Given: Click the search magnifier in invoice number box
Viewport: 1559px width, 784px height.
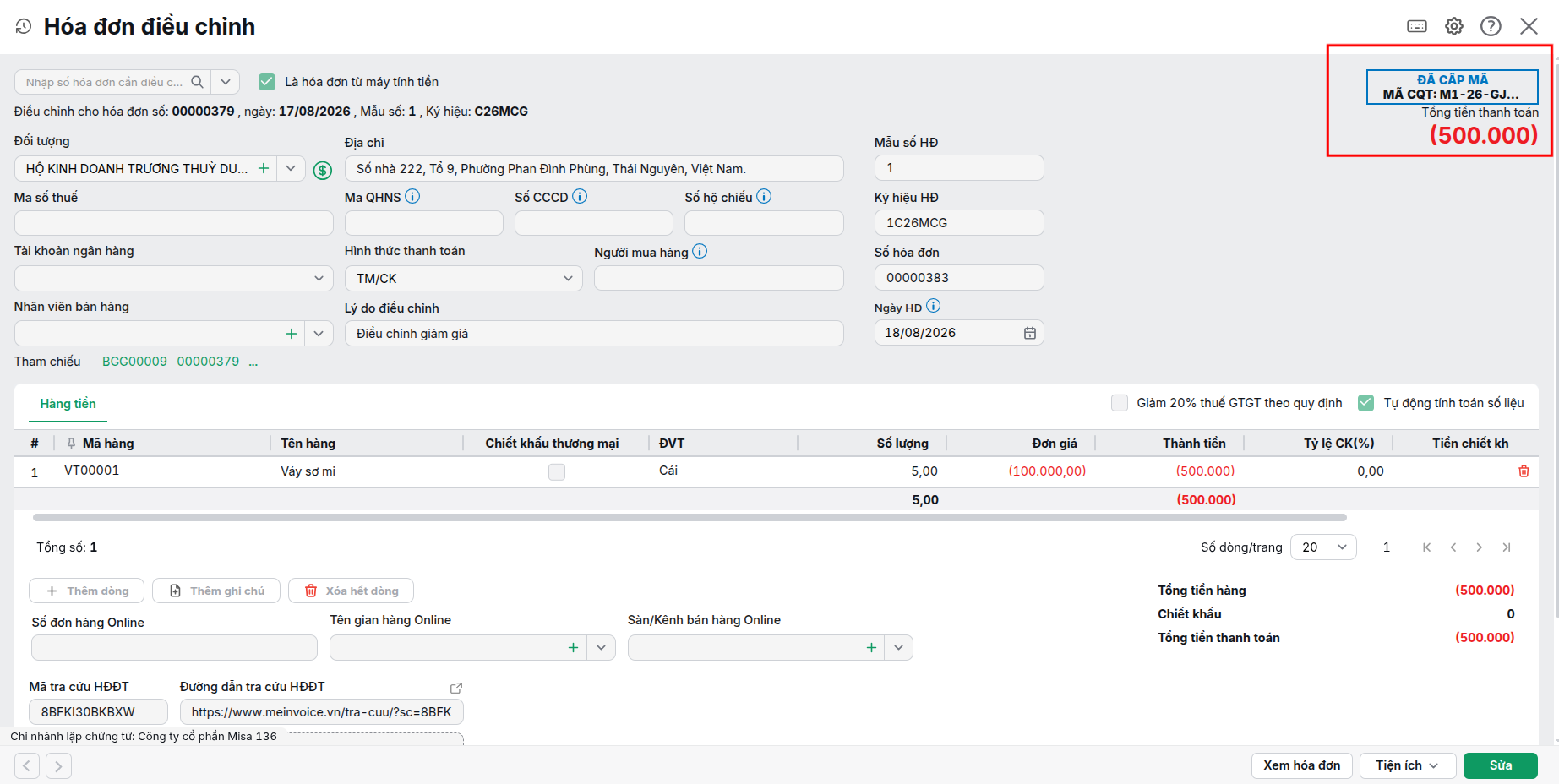Looking at the screenshot, I should pyautogui.click(x=197, y=82).
